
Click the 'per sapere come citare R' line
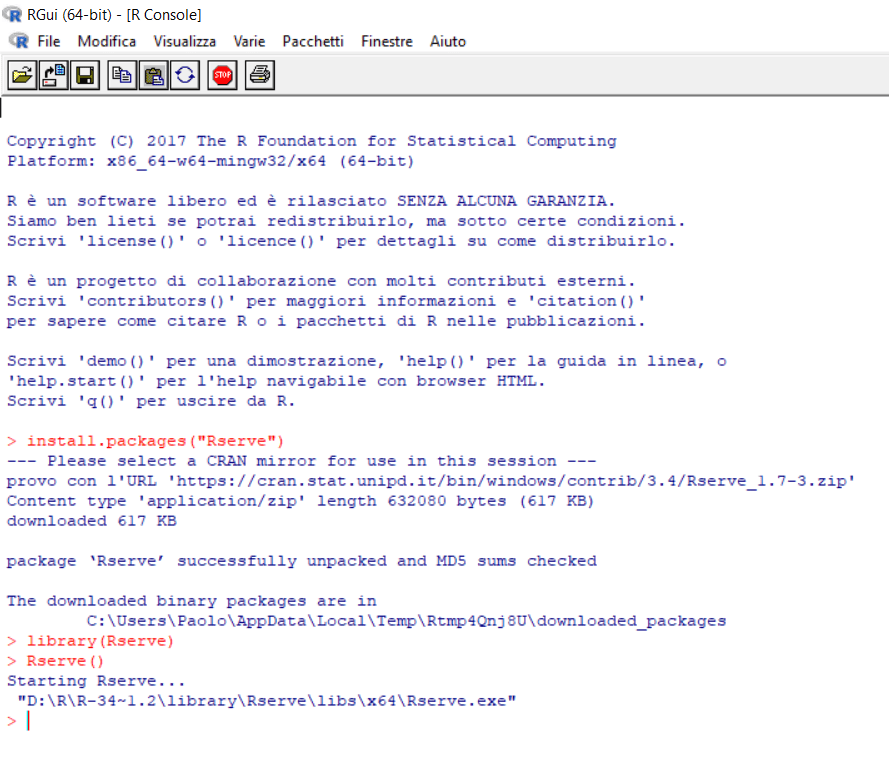326,321
